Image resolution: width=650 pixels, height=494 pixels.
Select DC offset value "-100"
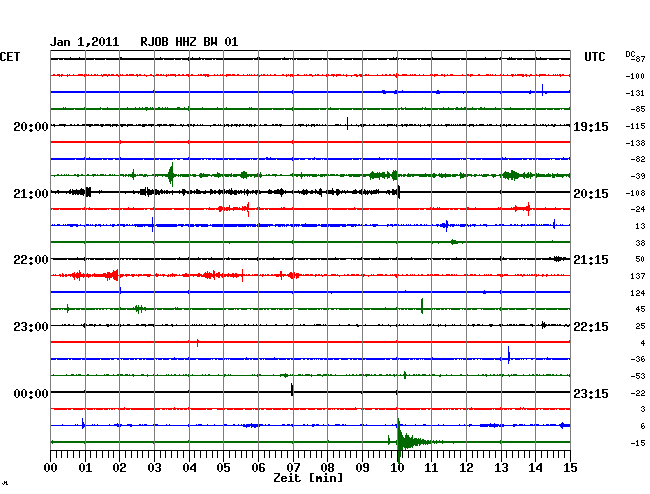coord(635,76)
